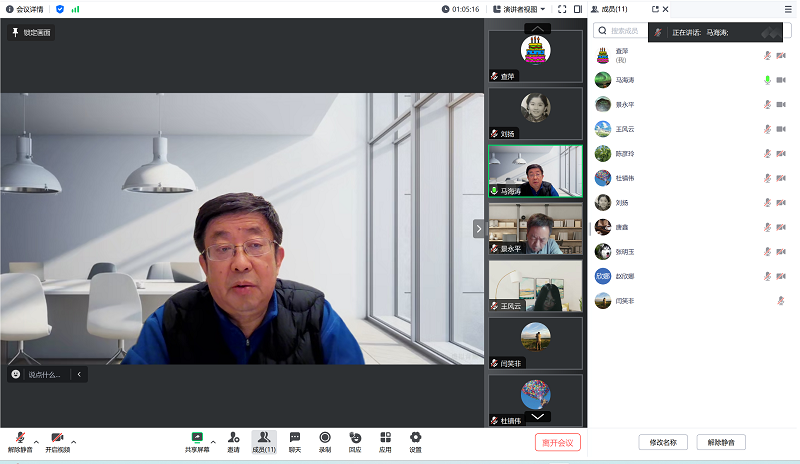Screen dimensions: 800x464
Task: Toggle the 成员(11) members tab in toolbar
Action: (264, 441)
